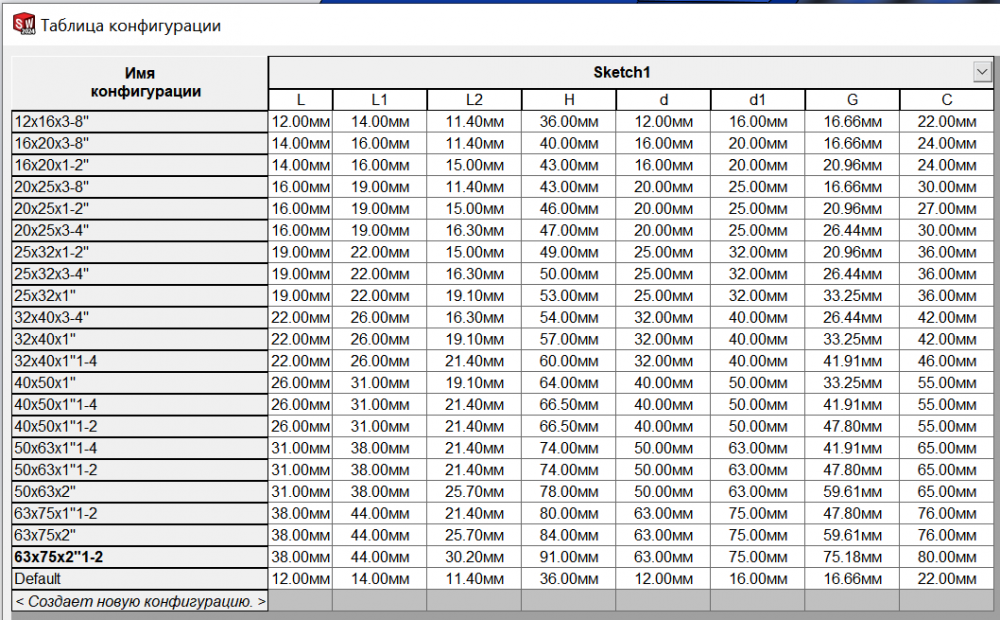1000x620 pixels.
Task: Select configuration row 40x50x1"
Action: [140, 383]
